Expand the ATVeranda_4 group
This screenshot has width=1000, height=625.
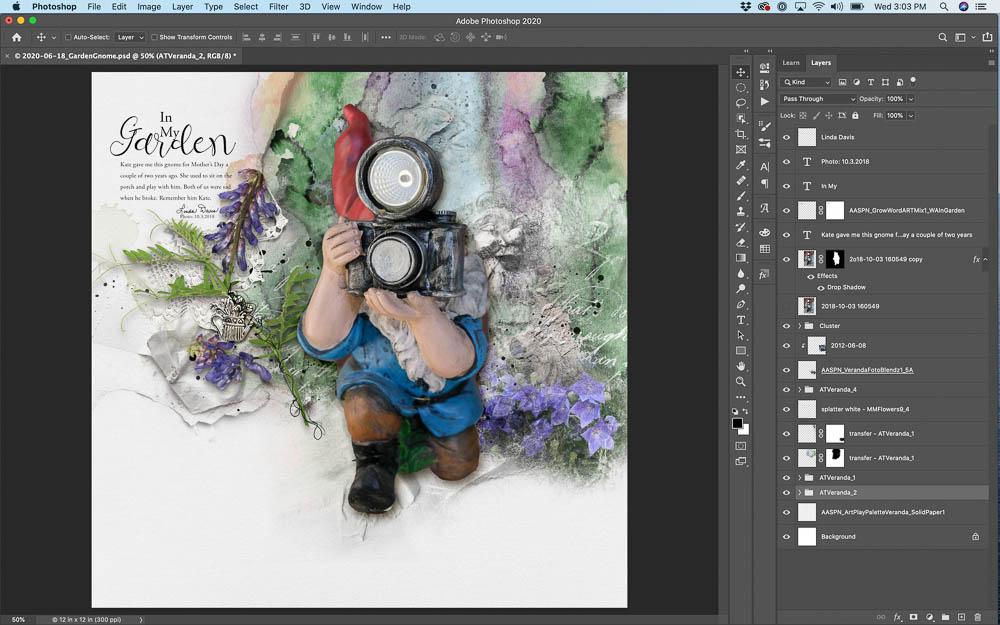click(x=800, y=389)
